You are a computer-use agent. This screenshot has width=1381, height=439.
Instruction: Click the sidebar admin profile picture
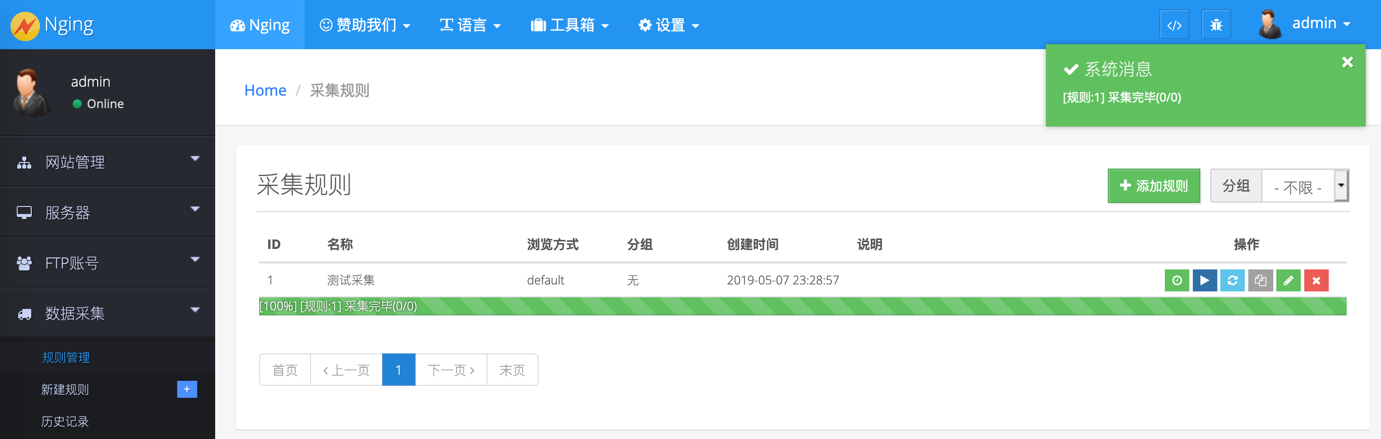[x=33, y=92]
